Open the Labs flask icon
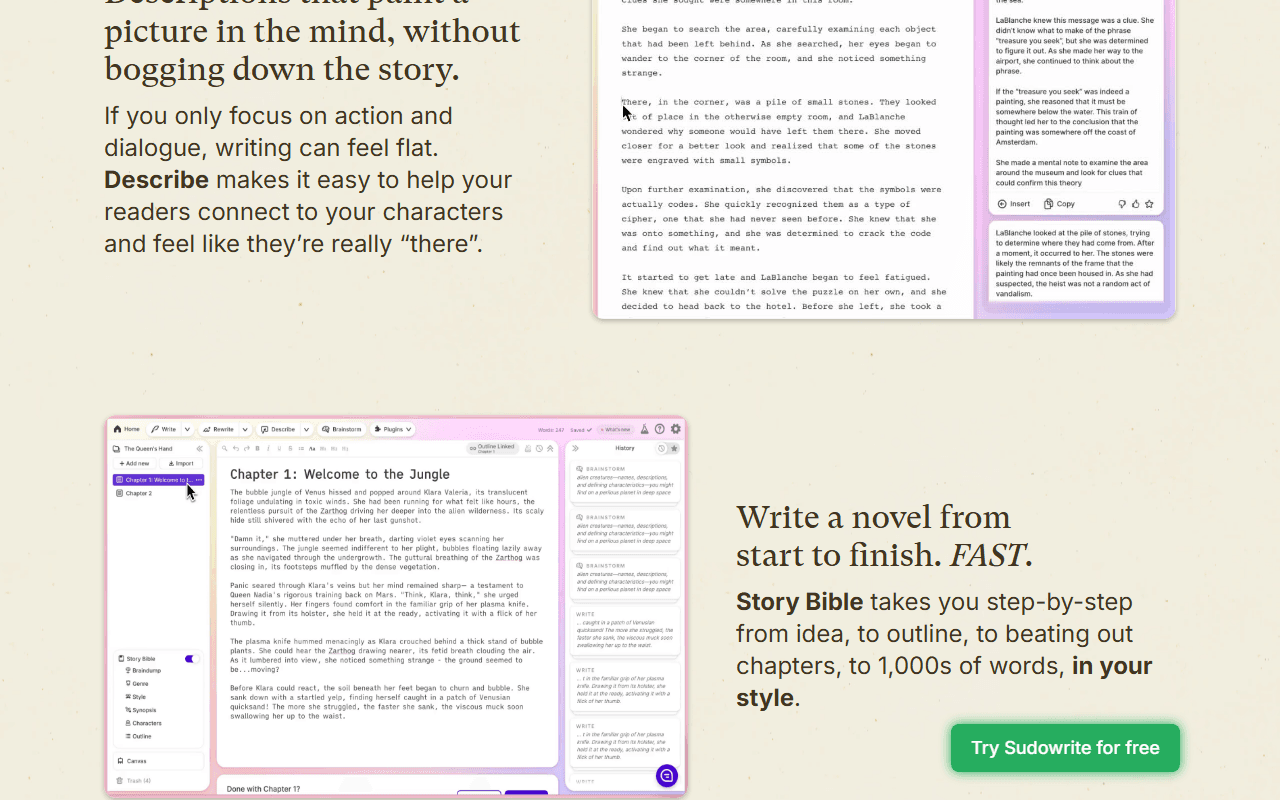Image resolution: width=1280 pixels, height=800 pixels. point(644,429)
